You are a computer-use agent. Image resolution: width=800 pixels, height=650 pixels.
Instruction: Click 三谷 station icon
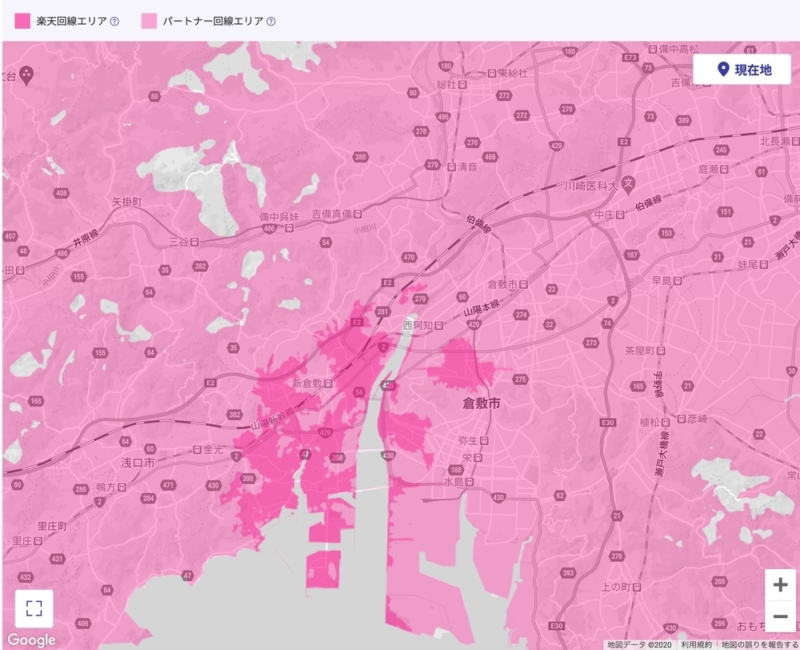pyautogui.click(x=194, y=242)
